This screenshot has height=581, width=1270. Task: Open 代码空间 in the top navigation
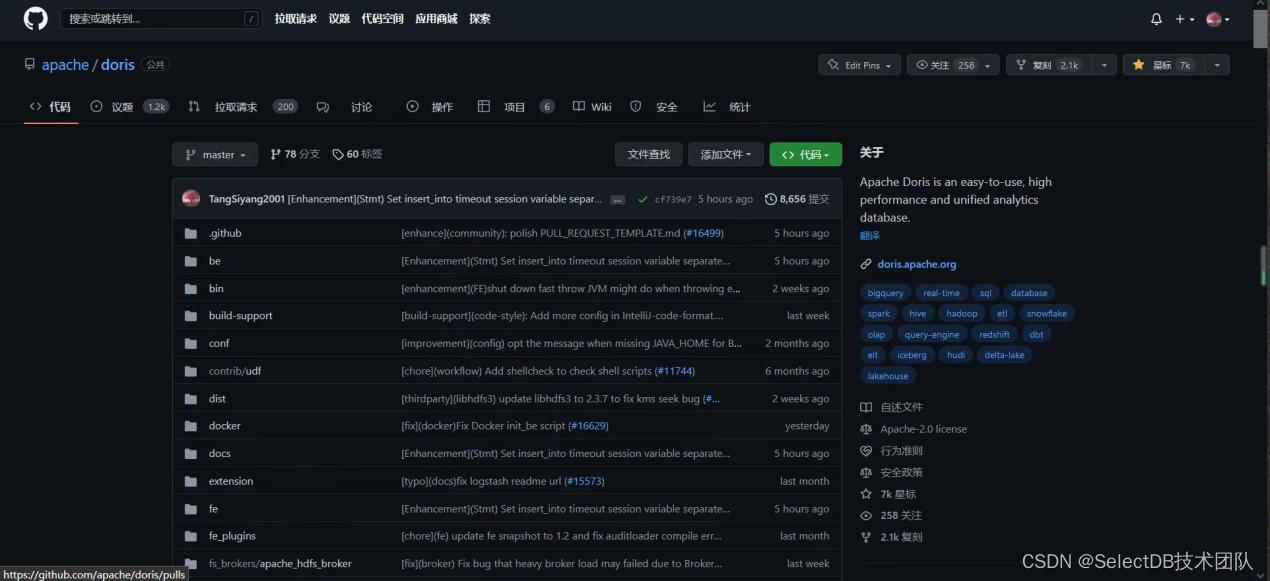click(x=382, y=18)
